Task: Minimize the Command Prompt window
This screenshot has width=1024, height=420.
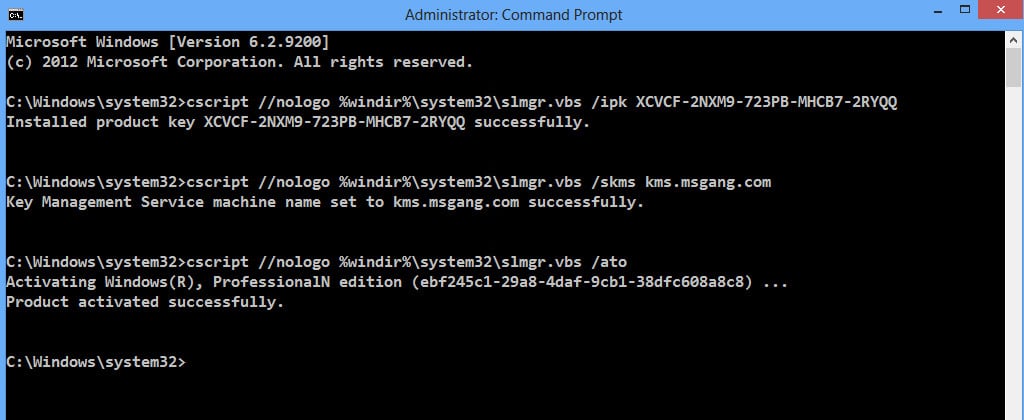Action: (x=932, y=10)
